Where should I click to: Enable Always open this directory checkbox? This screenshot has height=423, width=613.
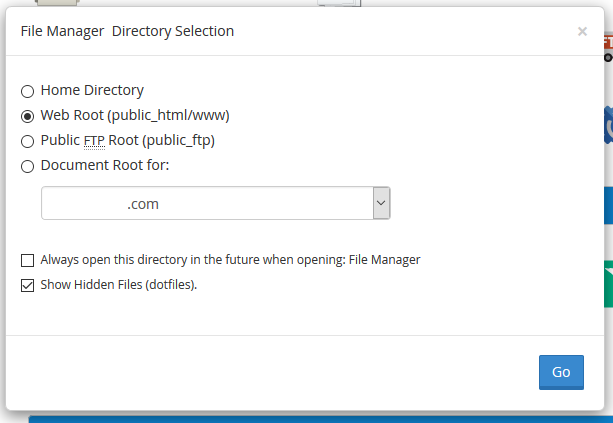click(x=27, y=260)
